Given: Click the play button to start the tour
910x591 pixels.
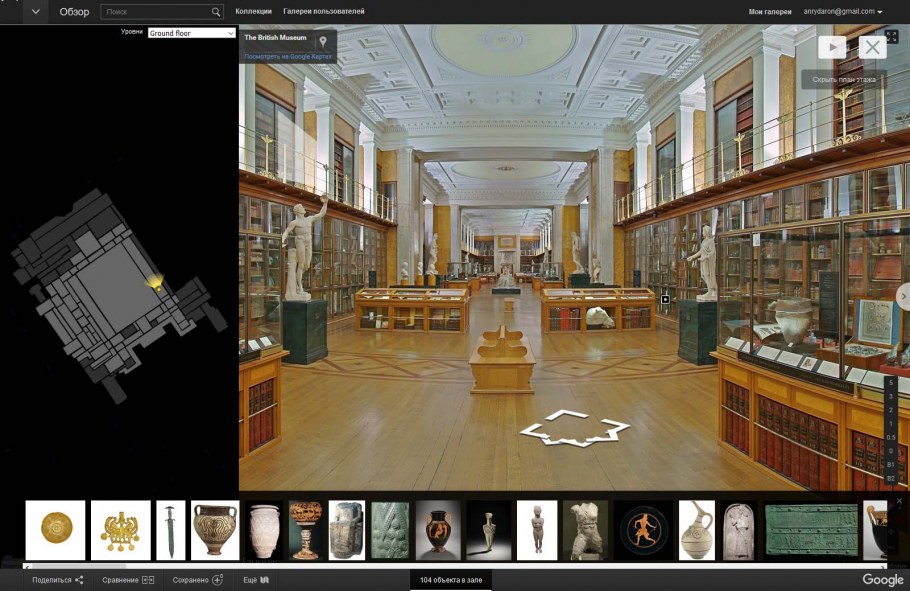Looking at the screenshot, I should [833, 46].
